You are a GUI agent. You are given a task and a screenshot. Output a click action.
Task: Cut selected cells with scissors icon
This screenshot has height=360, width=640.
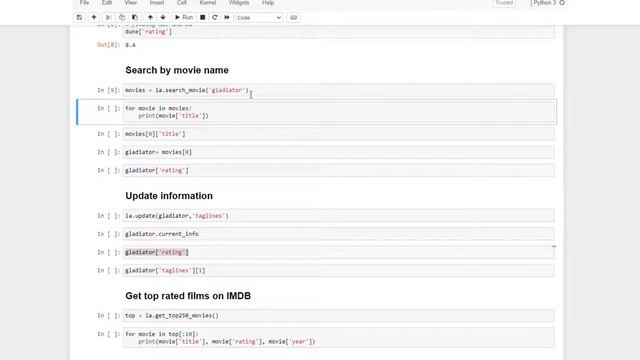click(x=109, y=18)
